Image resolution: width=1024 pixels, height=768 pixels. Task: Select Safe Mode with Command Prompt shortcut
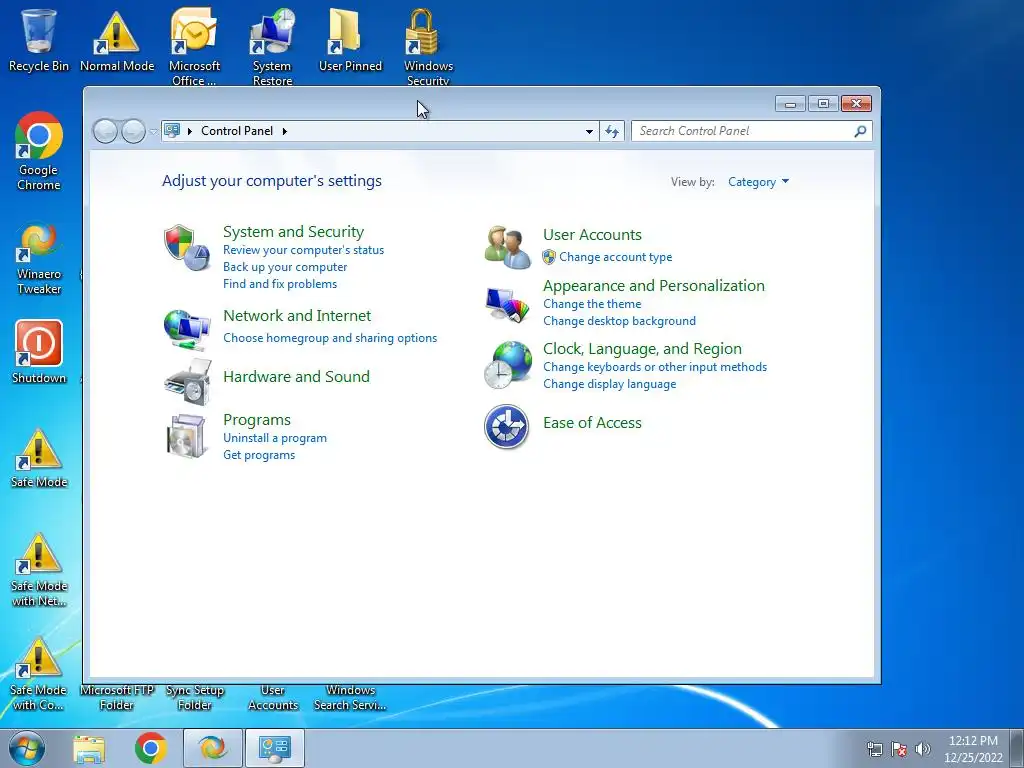tap(39, 674)
